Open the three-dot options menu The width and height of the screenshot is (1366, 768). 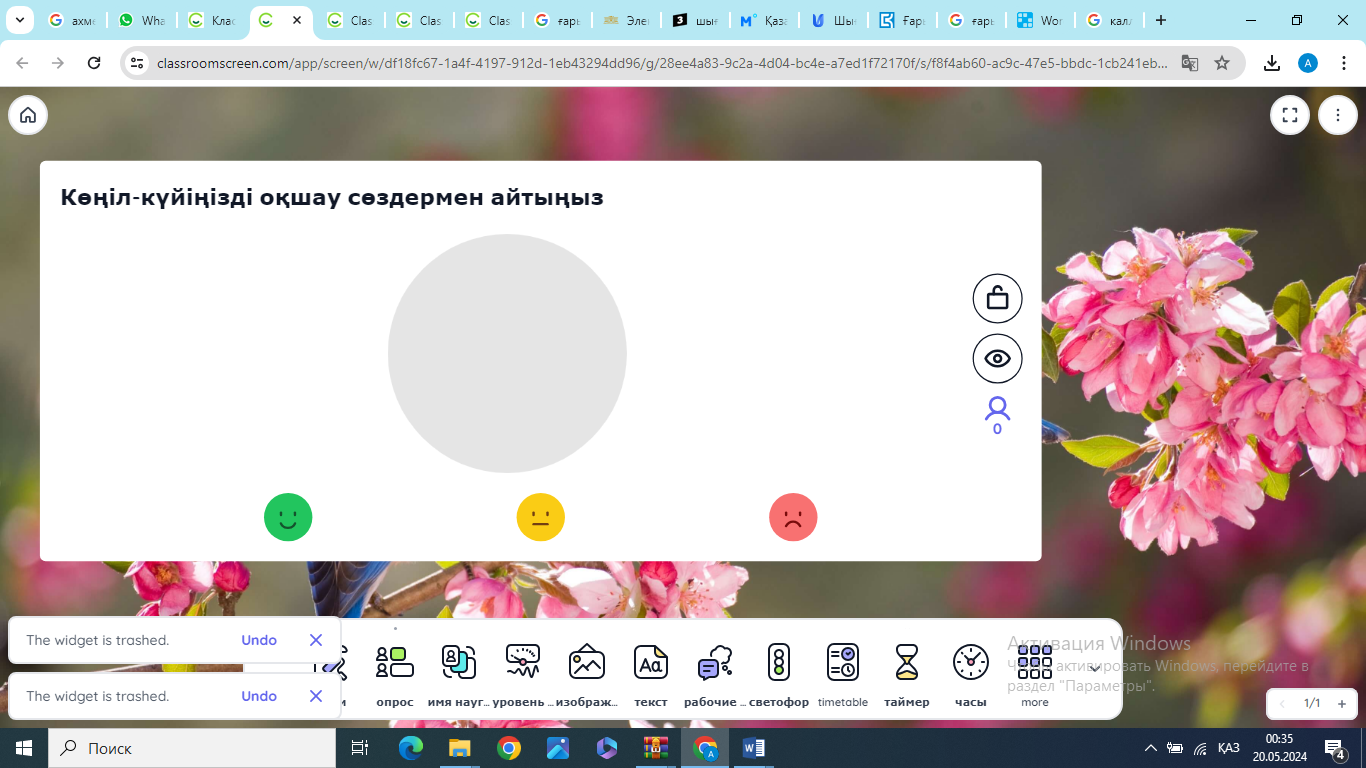(x=1337, y=115)
